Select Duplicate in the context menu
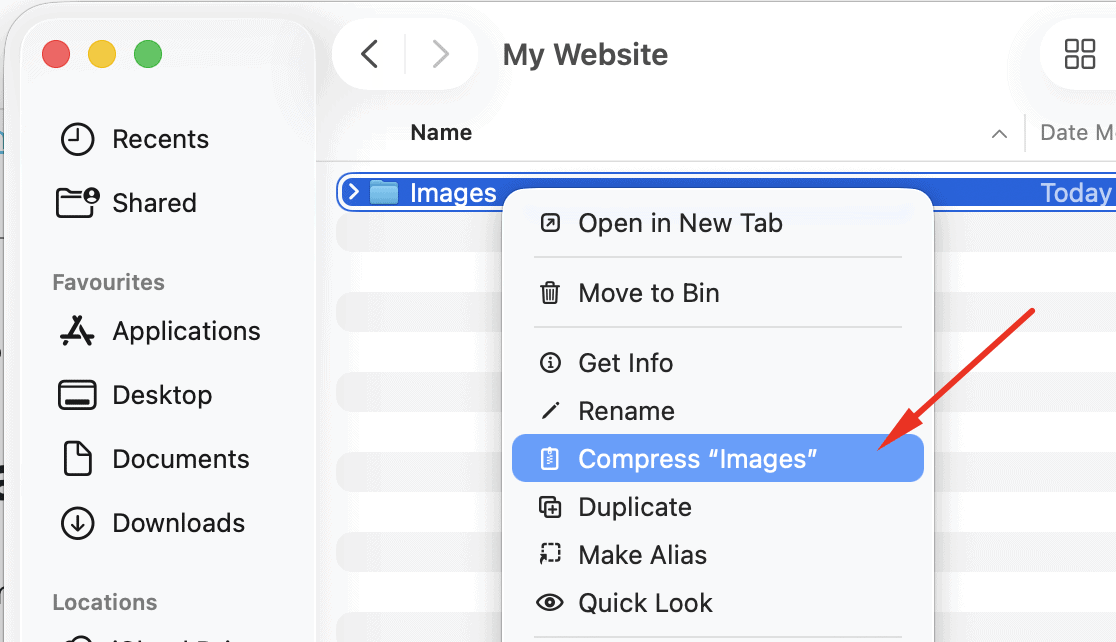1116x642 pixels. point(635,507)
